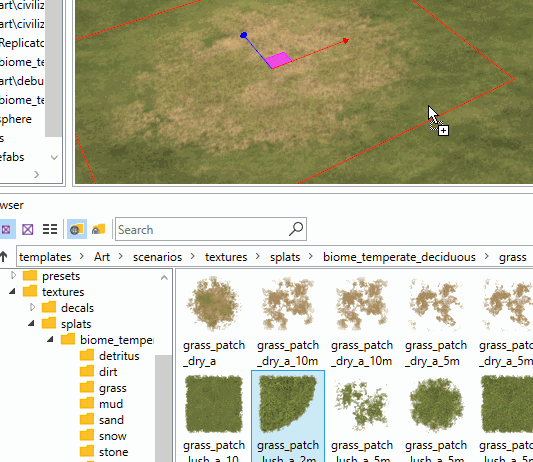The width and height of the screenshot is (533, 462).
Task: Collapse the biome_tempe folder tree arrow
Action: tap(50, 339)
